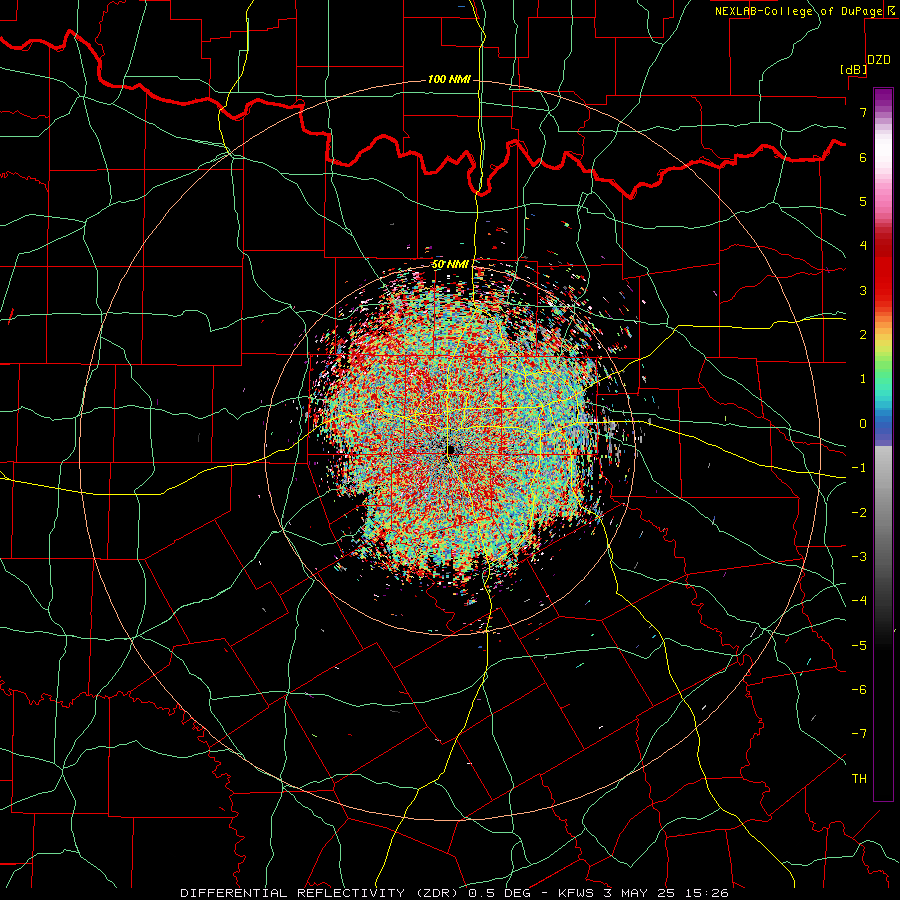Click the -2 scale tick label

pyautogui.click(x=859, y=513)
